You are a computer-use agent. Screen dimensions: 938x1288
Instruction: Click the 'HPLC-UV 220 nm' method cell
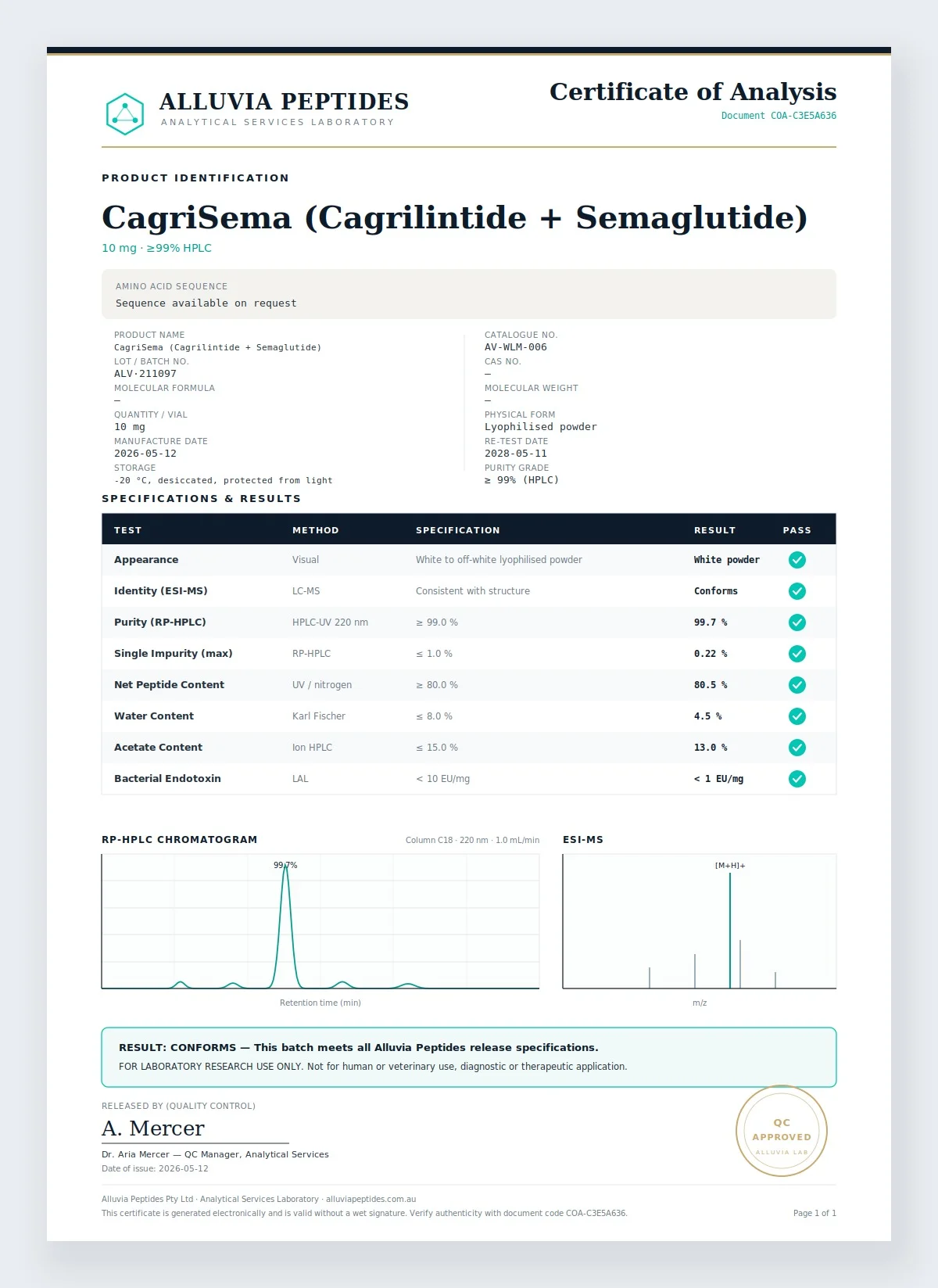330,622
